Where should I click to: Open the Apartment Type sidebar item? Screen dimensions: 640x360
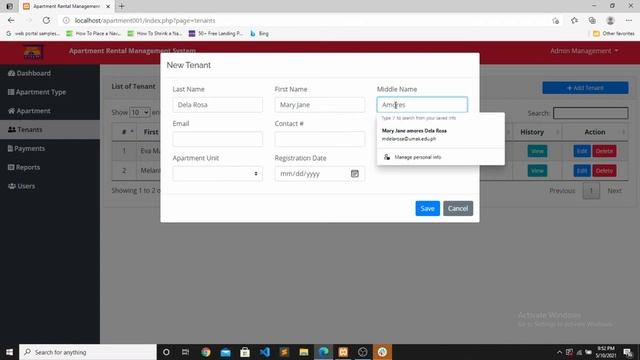tap(37, 92)
